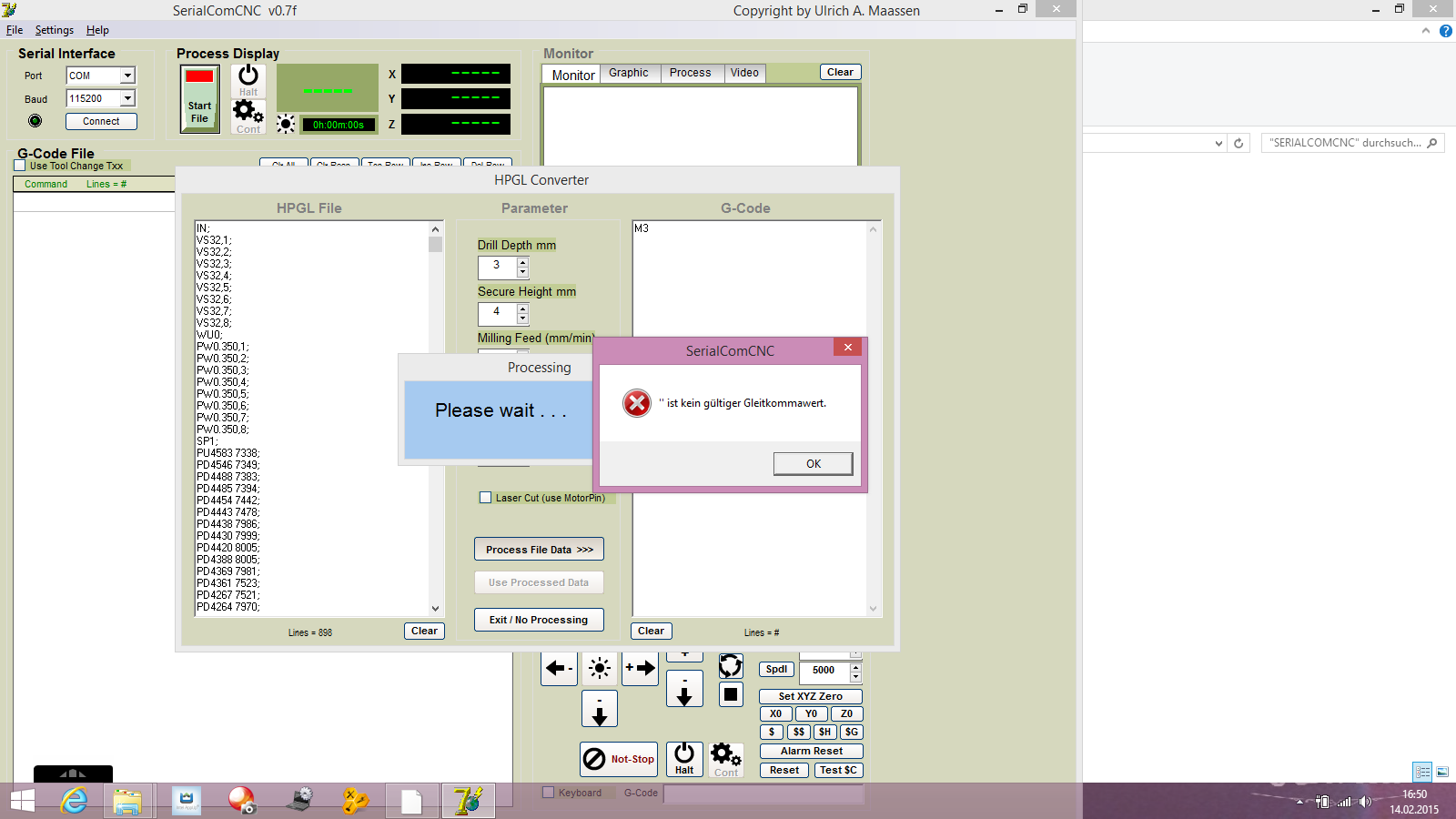Click the Spdl button

[x=776, y=669]
